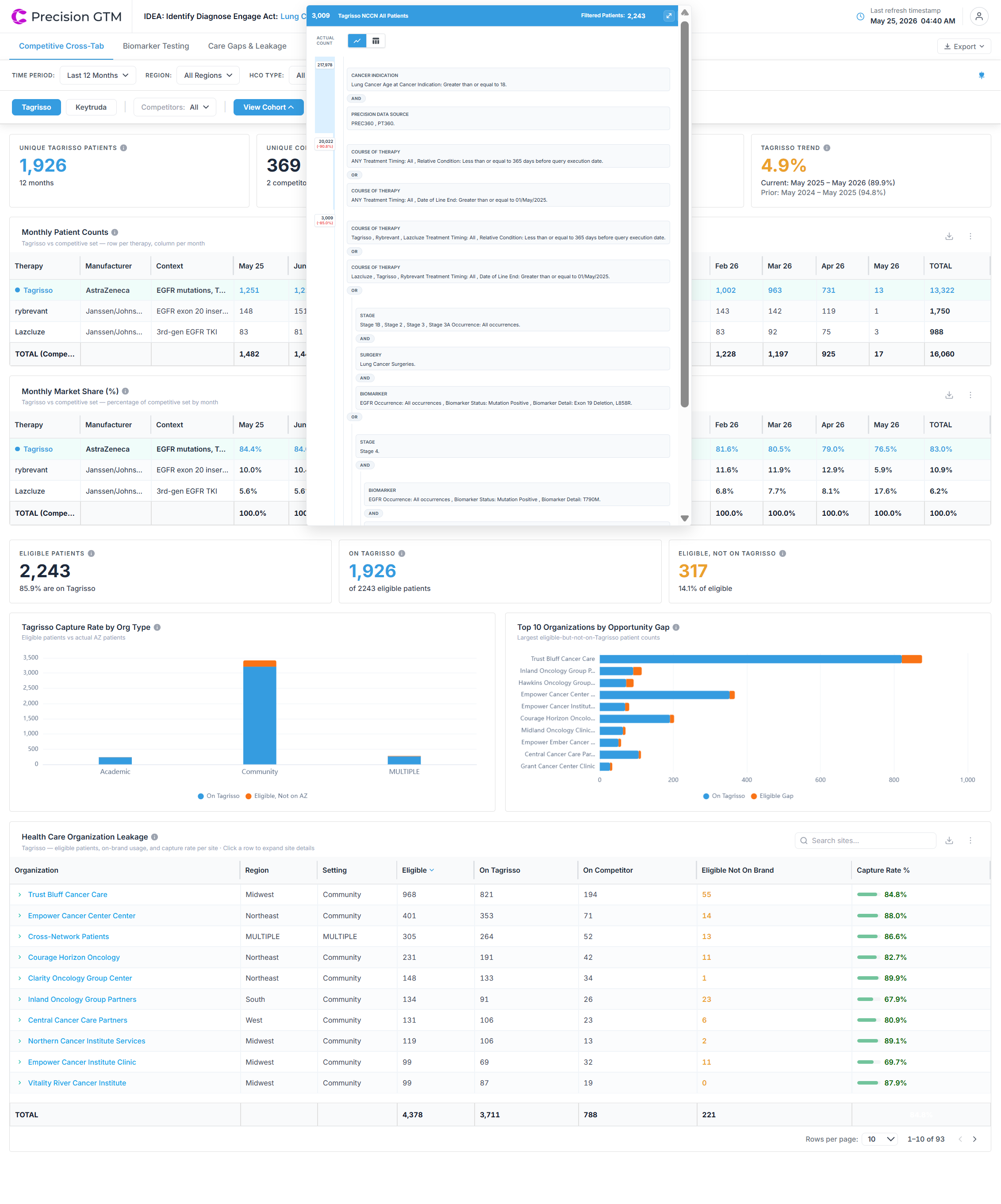1001x1204 pixels.
Task: Click the Trust Bluff Cancer Care chart bar
Action: point(761,659)
